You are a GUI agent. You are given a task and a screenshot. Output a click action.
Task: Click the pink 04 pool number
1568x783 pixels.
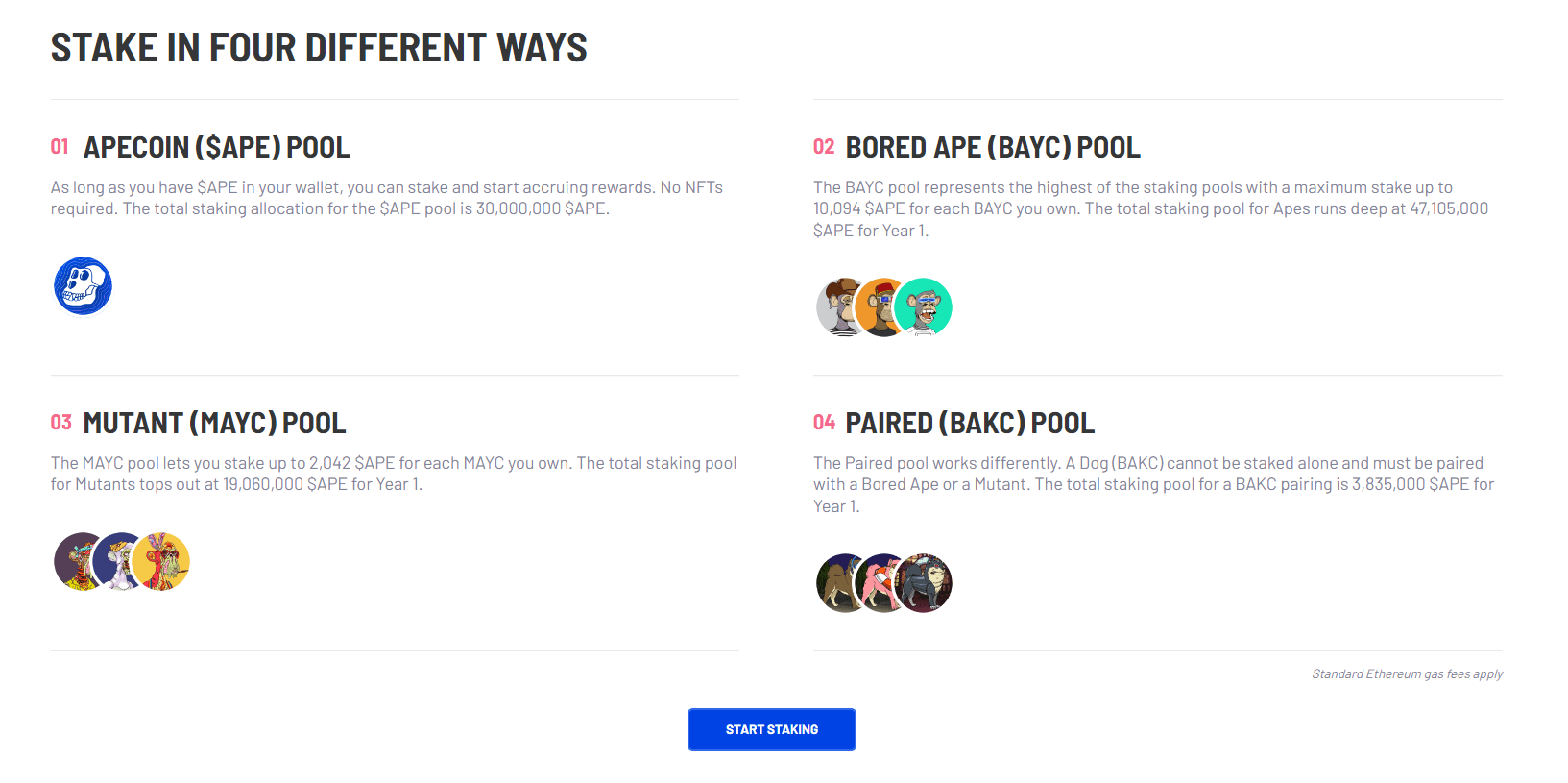point(824,423)
